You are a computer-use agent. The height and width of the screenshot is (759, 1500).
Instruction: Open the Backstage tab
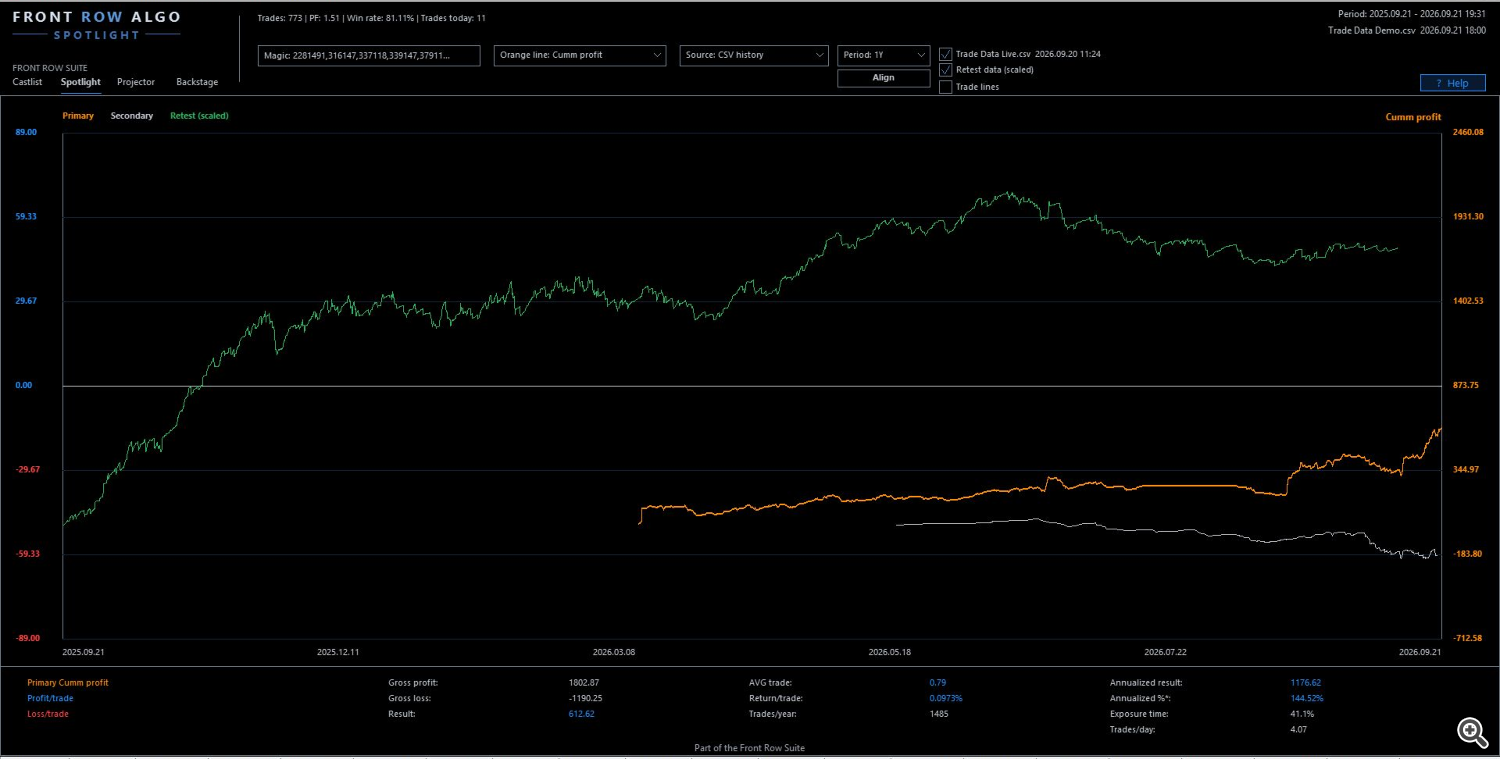coord(197,82)
